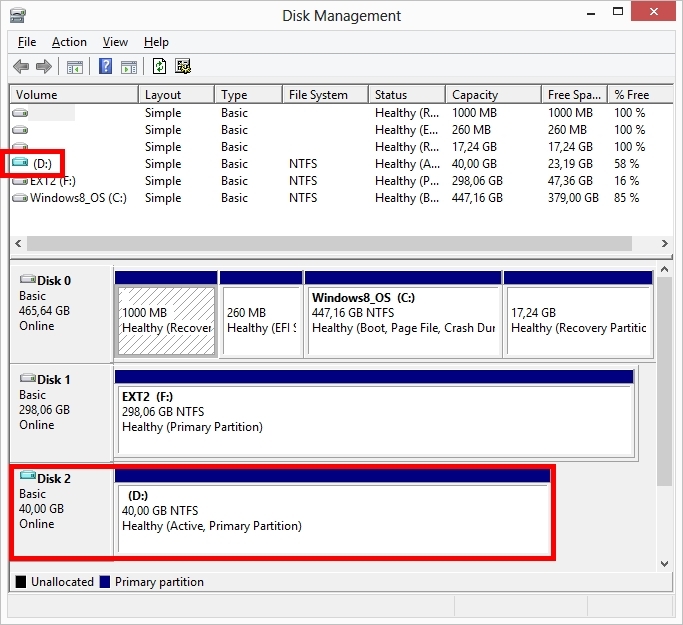Show or hide the console tree icon

(74, 67)
